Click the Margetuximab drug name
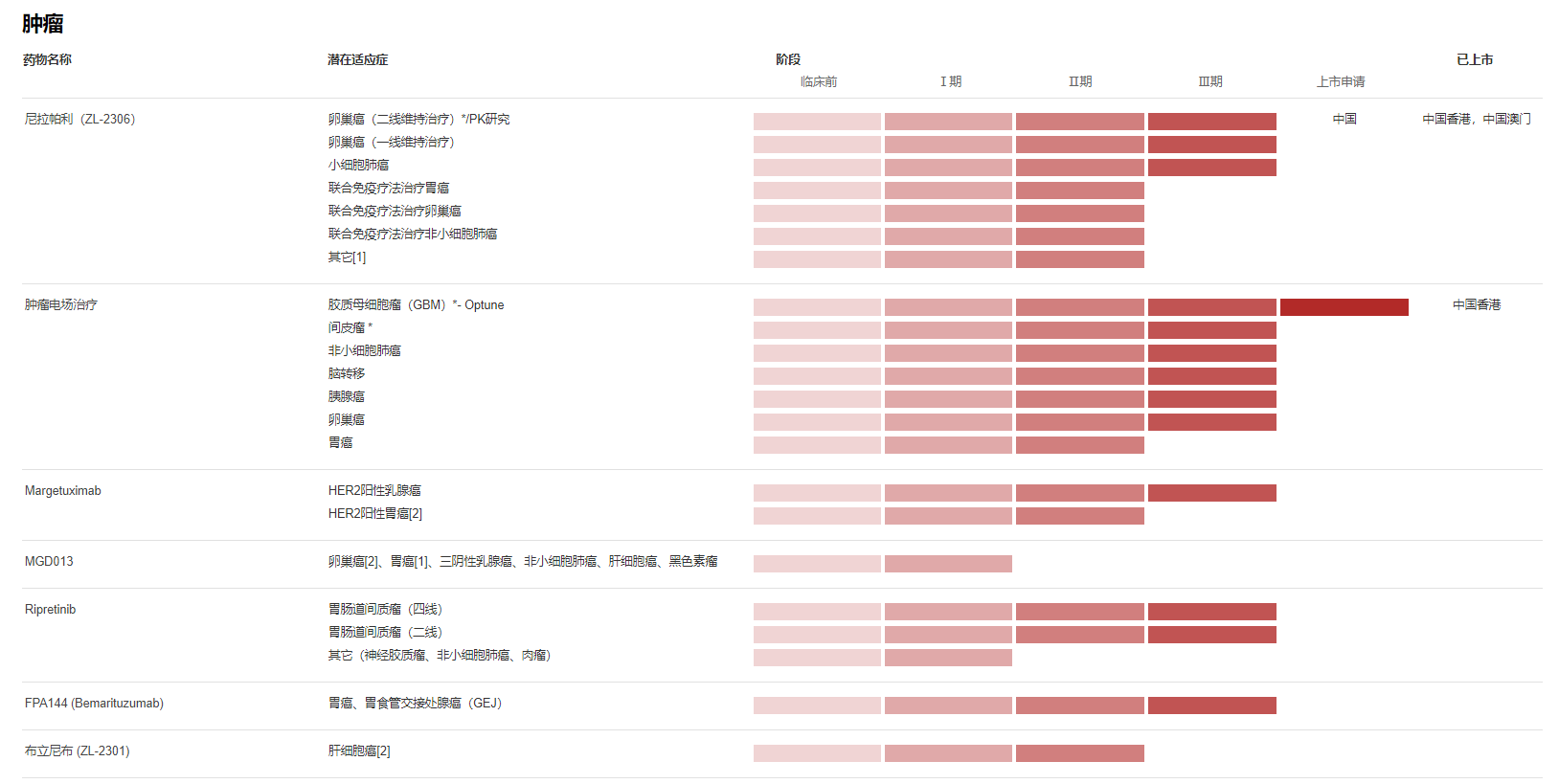Image resolution: width=1559 pixels, height=784 pixels. (x=63, y=491)
